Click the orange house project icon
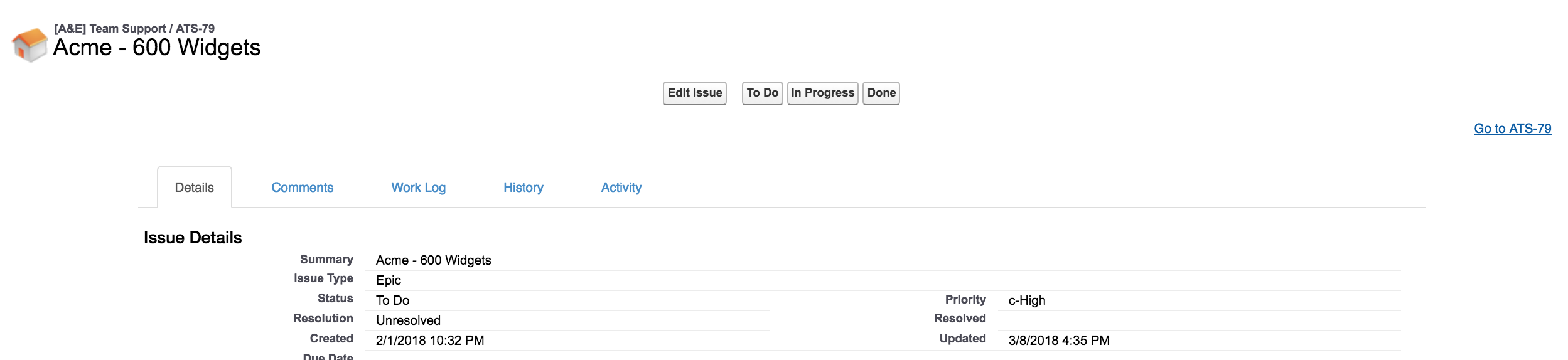This screenshot has width=1568, height=360. (30, 45)
